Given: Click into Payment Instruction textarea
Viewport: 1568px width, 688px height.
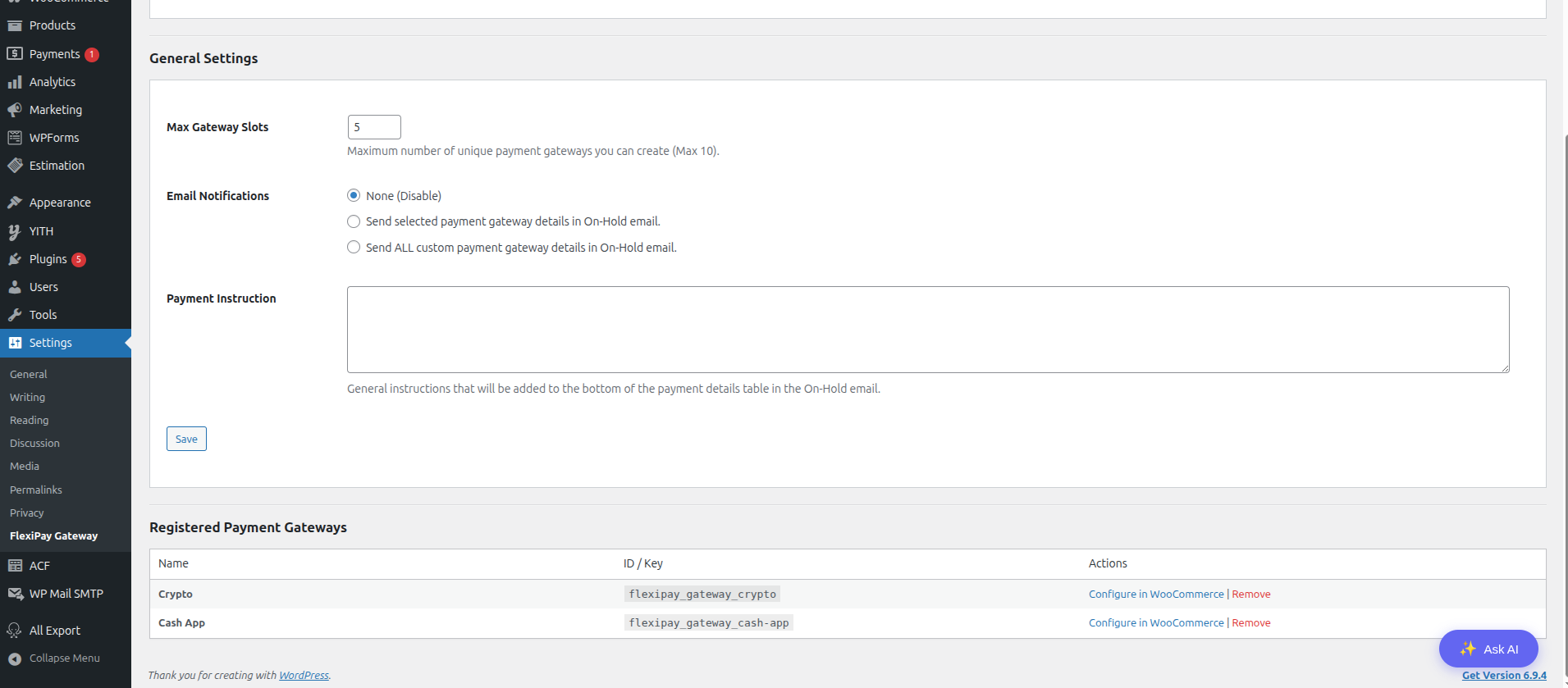Looking at the screenshot, I should (x=928, y=330).
